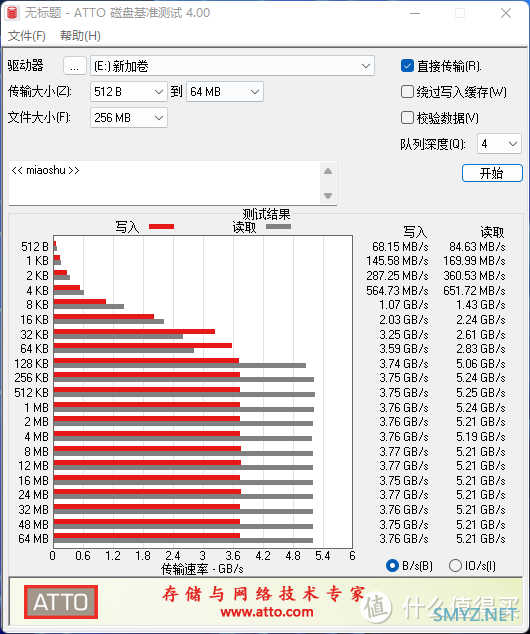Click the 12 MB row label in chart
This screenshot has height=634, width=530.
coord(34,466)
